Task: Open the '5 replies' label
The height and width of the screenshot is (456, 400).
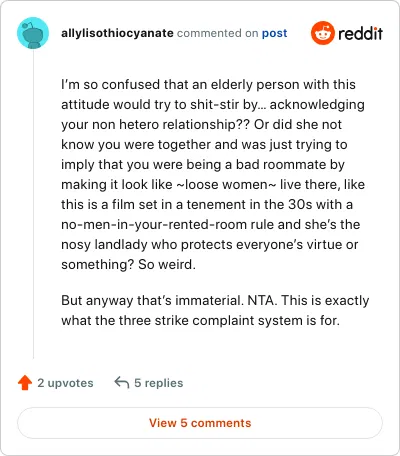Action: (159, 383)
